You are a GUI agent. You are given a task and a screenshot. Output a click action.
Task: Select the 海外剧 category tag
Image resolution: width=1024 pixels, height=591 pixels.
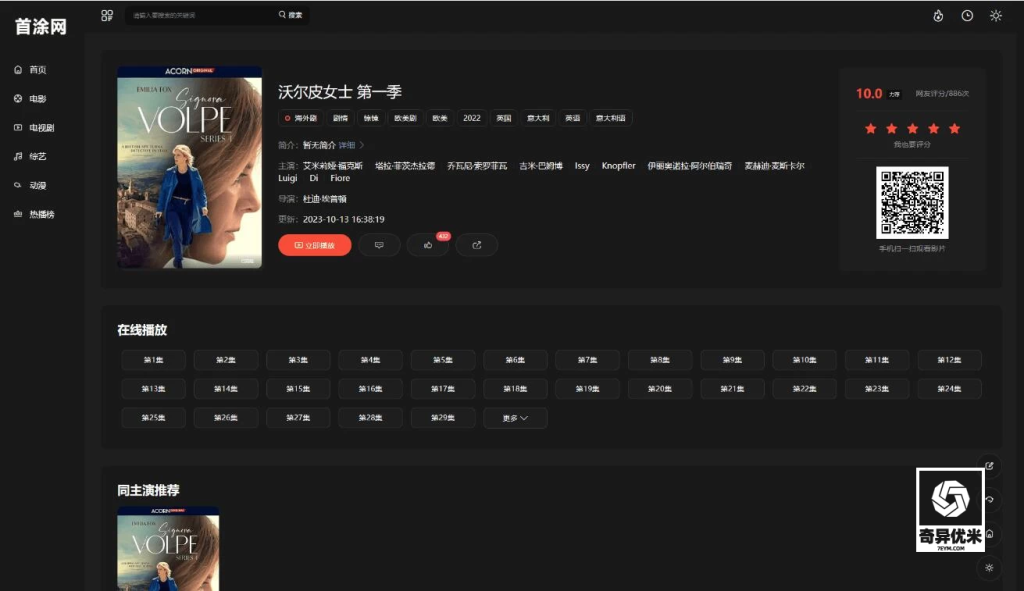pyautogui.click(x=300, y=118)
